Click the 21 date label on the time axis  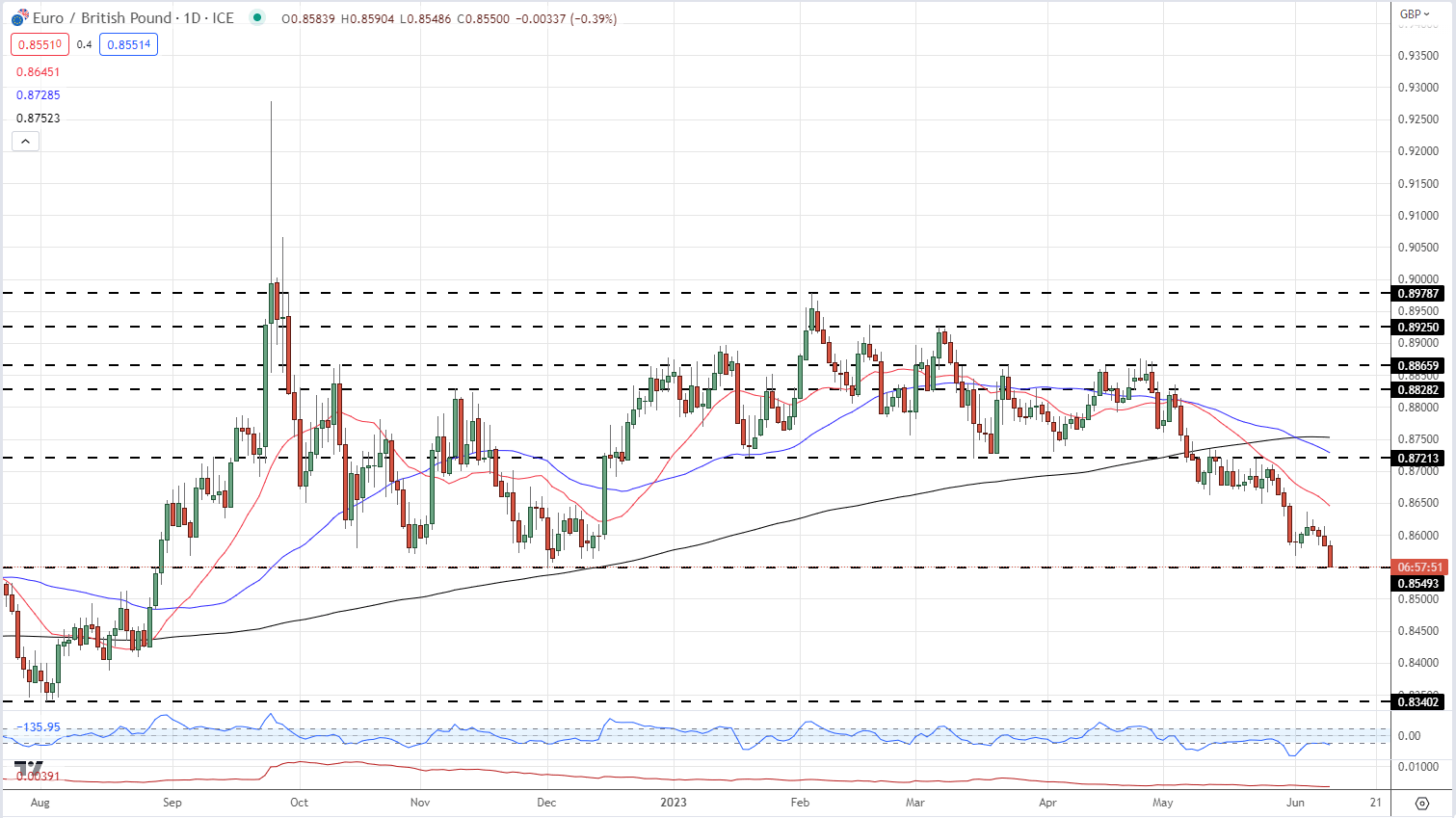pyautogui.click(x=1375, y=803)
